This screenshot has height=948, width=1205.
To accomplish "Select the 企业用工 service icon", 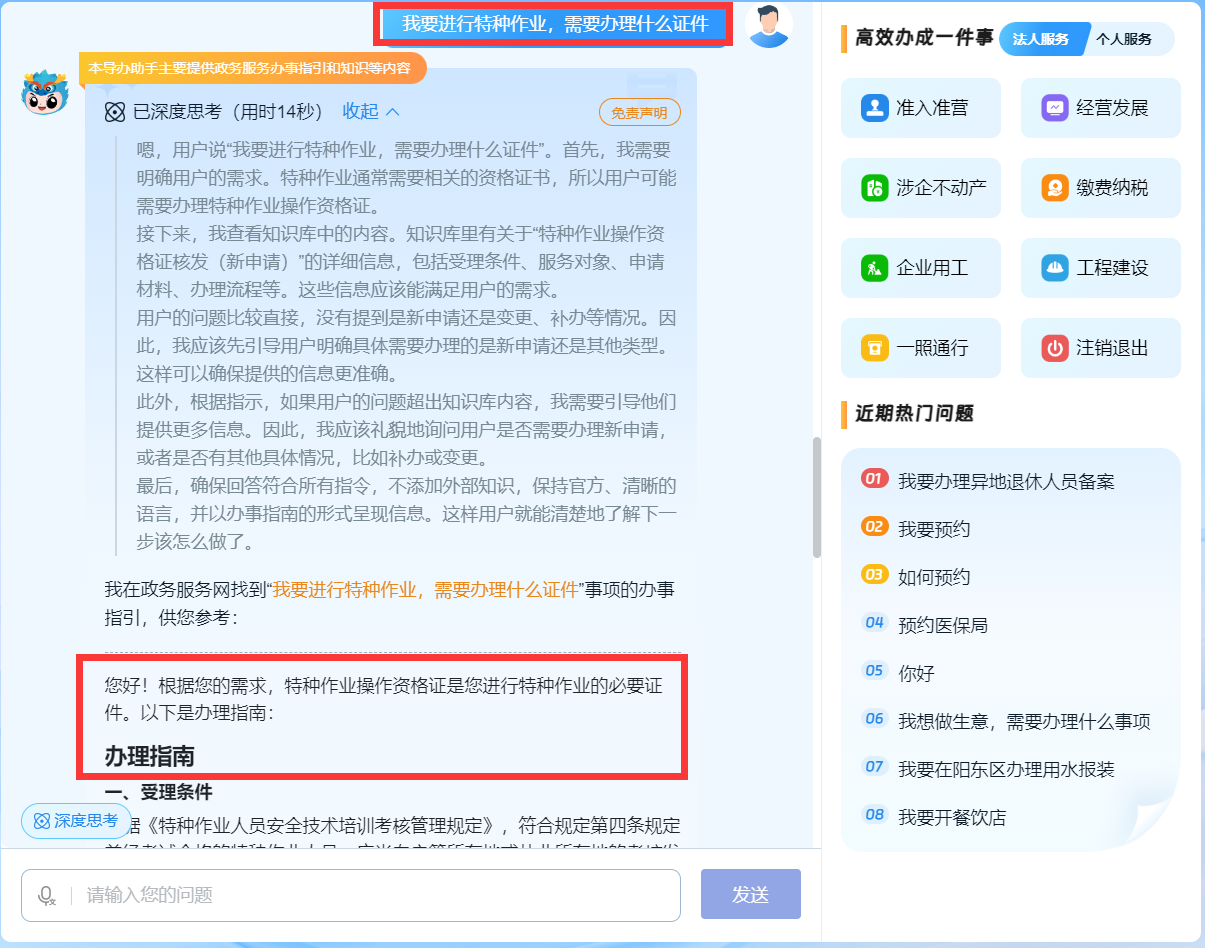I will coord(919,268).
